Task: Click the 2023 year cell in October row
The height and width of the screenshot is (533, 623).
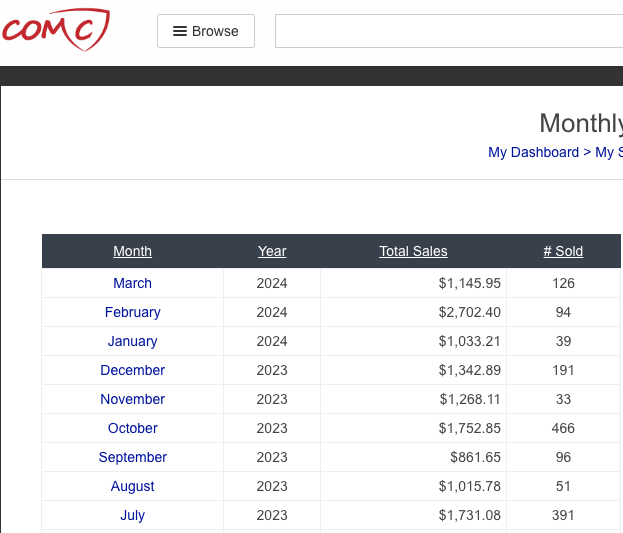Action: [272, 428]
